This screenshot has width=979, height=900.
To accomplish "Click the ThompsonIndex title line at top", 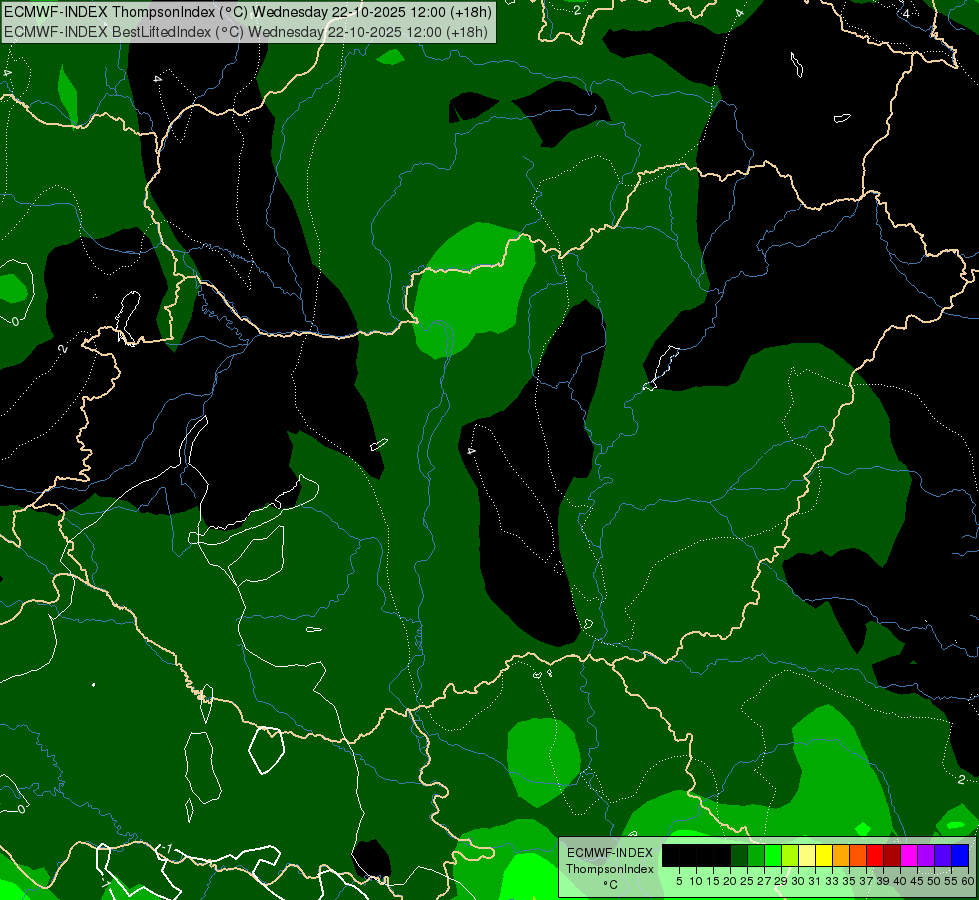I will 248,12.
